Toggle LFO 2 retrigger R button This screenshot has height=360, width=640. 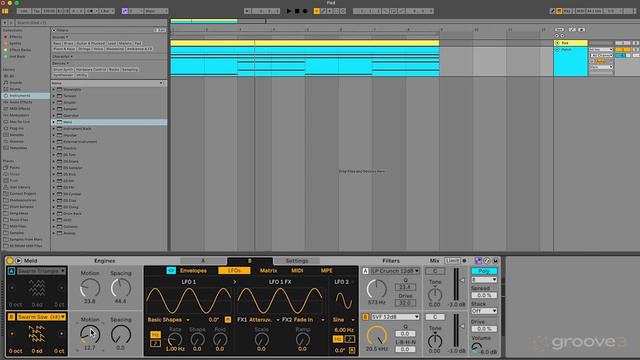pos(352,350)
